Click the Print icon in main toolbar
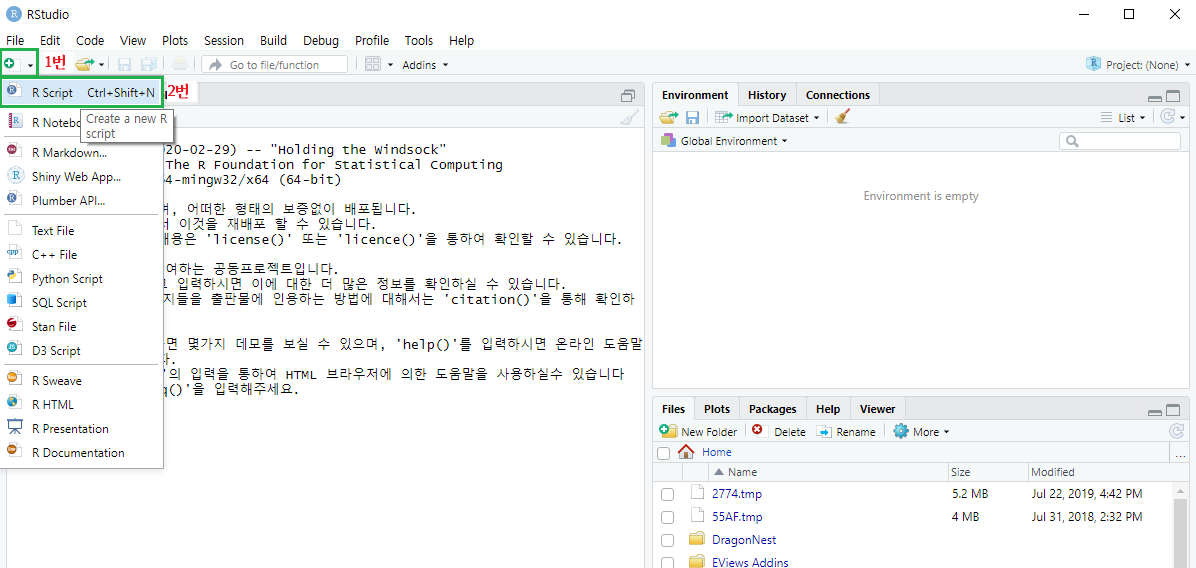The width and height of the screenshot is (1196, 568). [179, 65]
